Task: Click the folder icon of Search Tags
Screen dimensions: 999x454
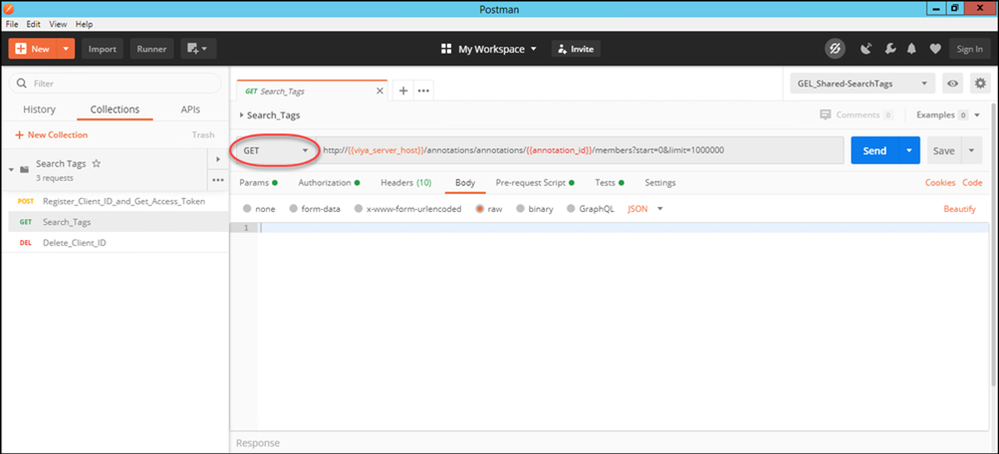Action: coord(24,170)
